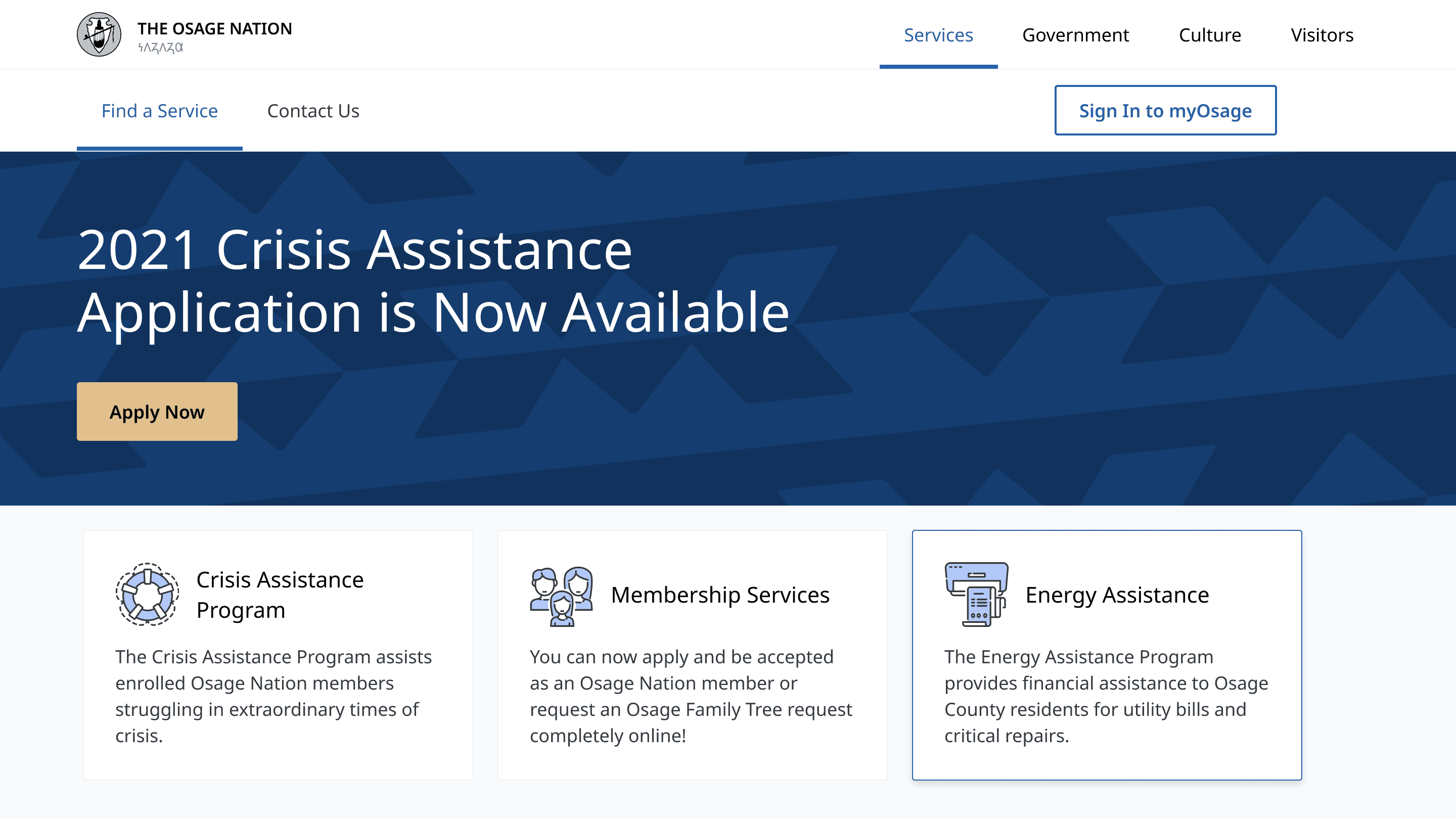Click the Crisis Assistance Program description text
Viewport: 1456px width, 819px height.
[274, 696]
